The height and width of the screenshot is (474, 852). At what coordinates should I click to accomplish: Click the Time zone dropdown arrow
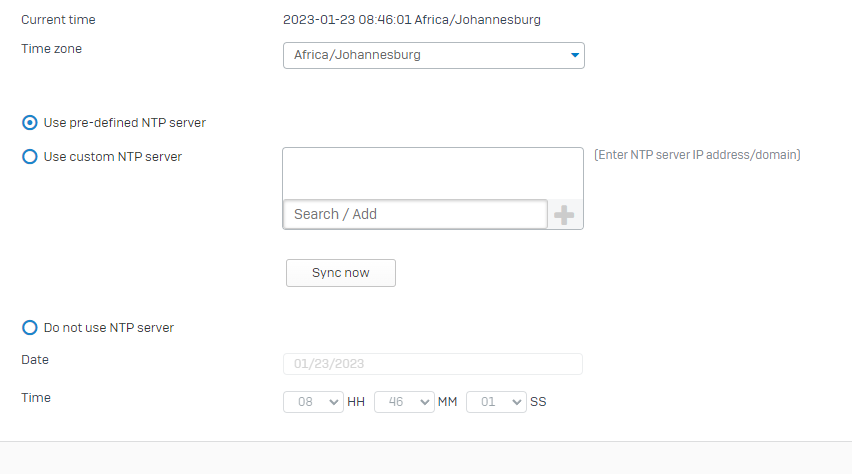pos(574,55)
